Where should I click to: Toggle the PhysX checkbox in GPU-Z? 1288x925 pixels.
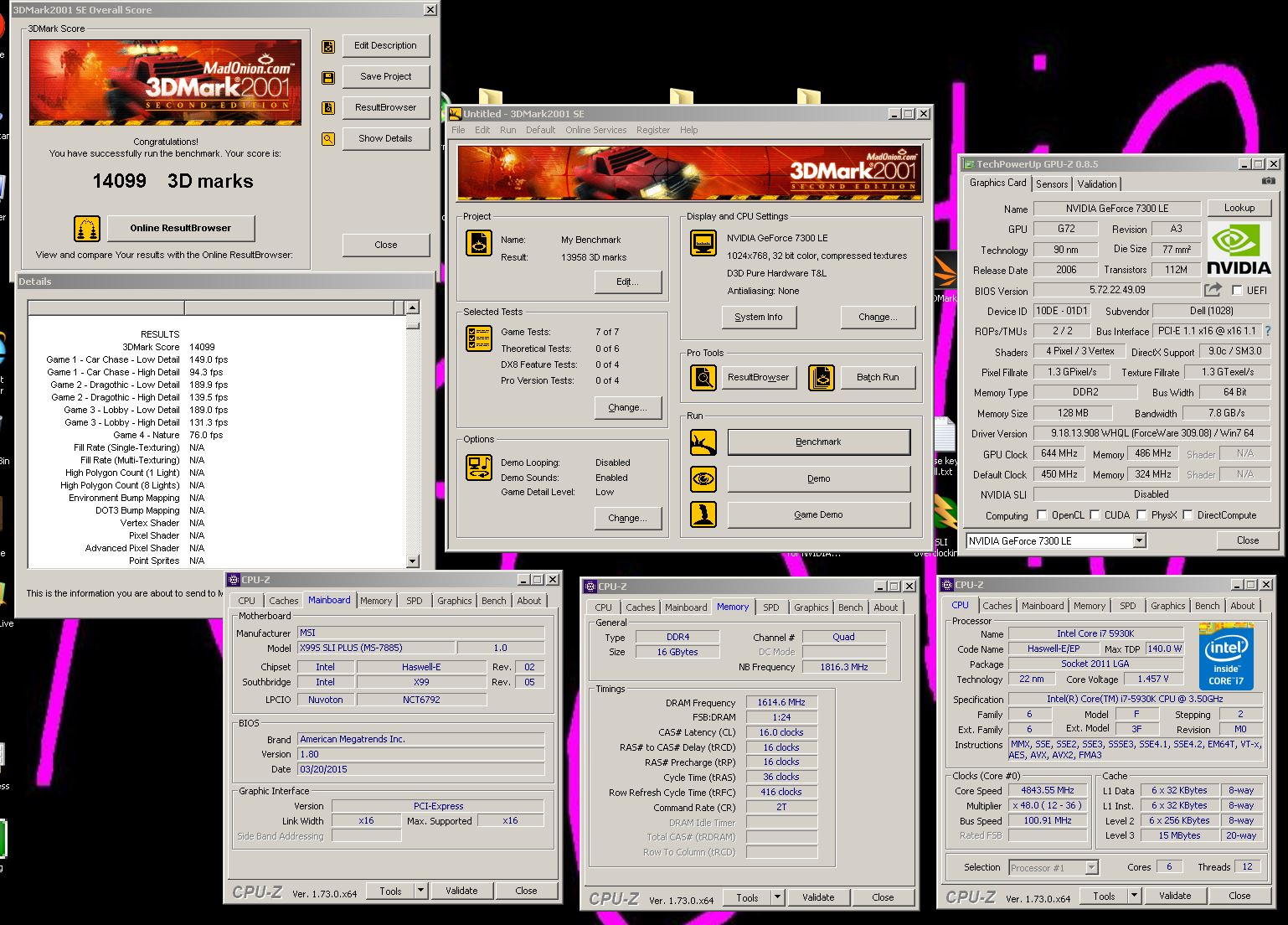(x=1141, y=515)
